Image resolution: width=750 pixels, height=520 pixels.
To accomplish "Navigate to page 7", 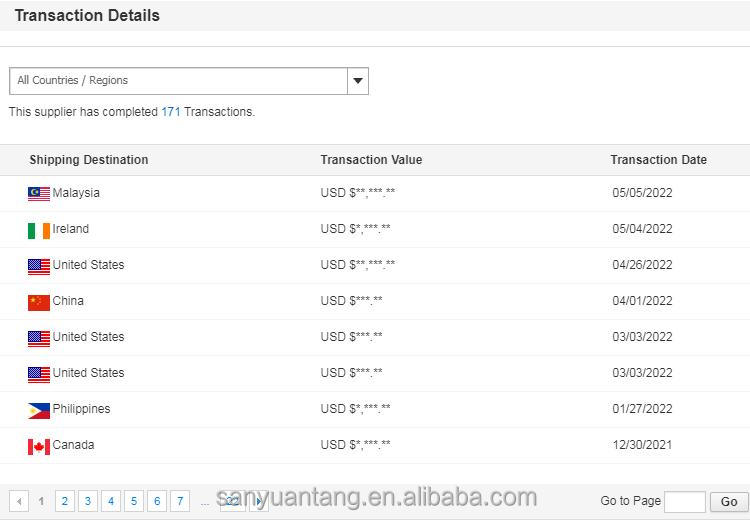I will click(x=179, y=501).
